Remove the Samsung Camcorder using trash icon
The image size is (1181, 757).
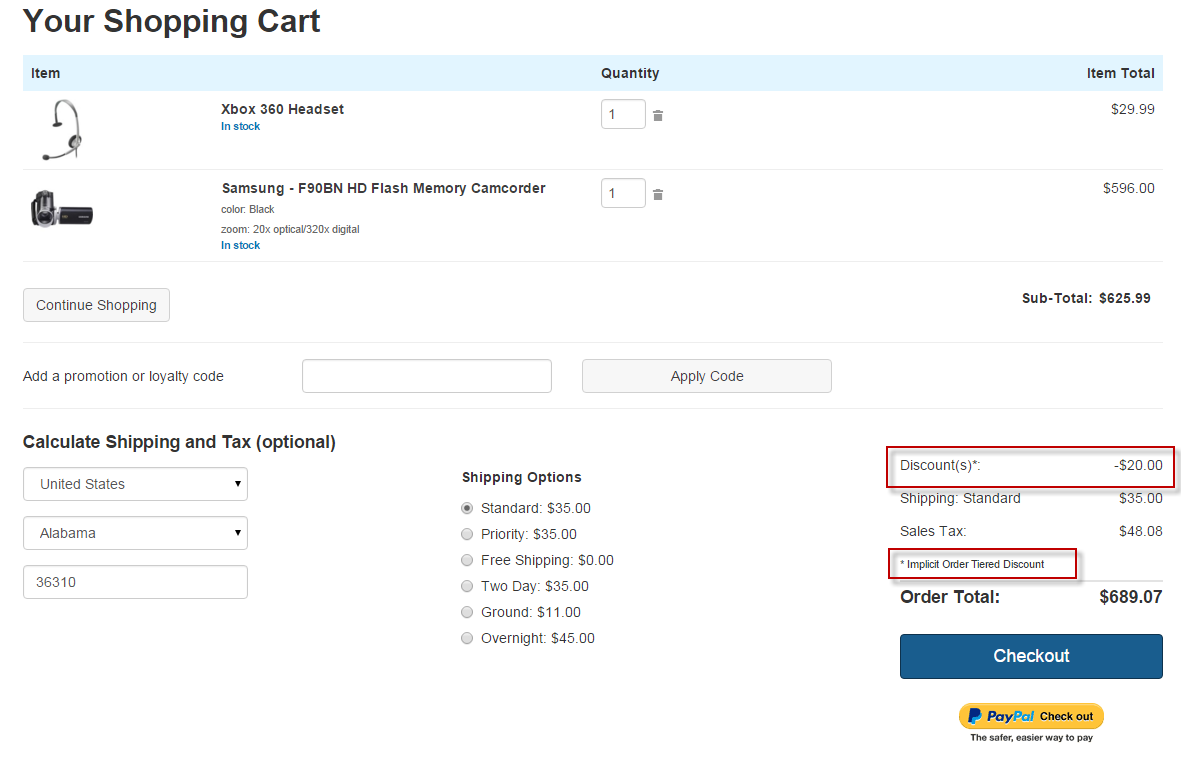658,195
